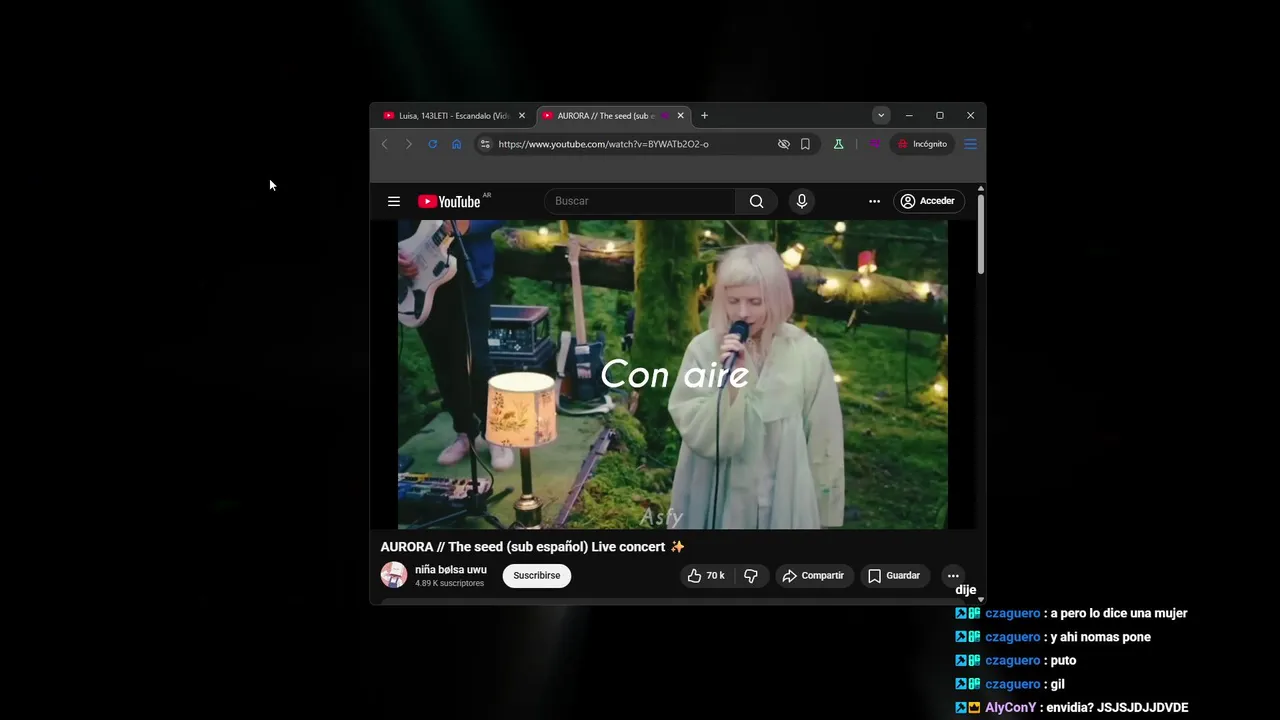
Task: Click the video player area
Action: pos(672,374)
